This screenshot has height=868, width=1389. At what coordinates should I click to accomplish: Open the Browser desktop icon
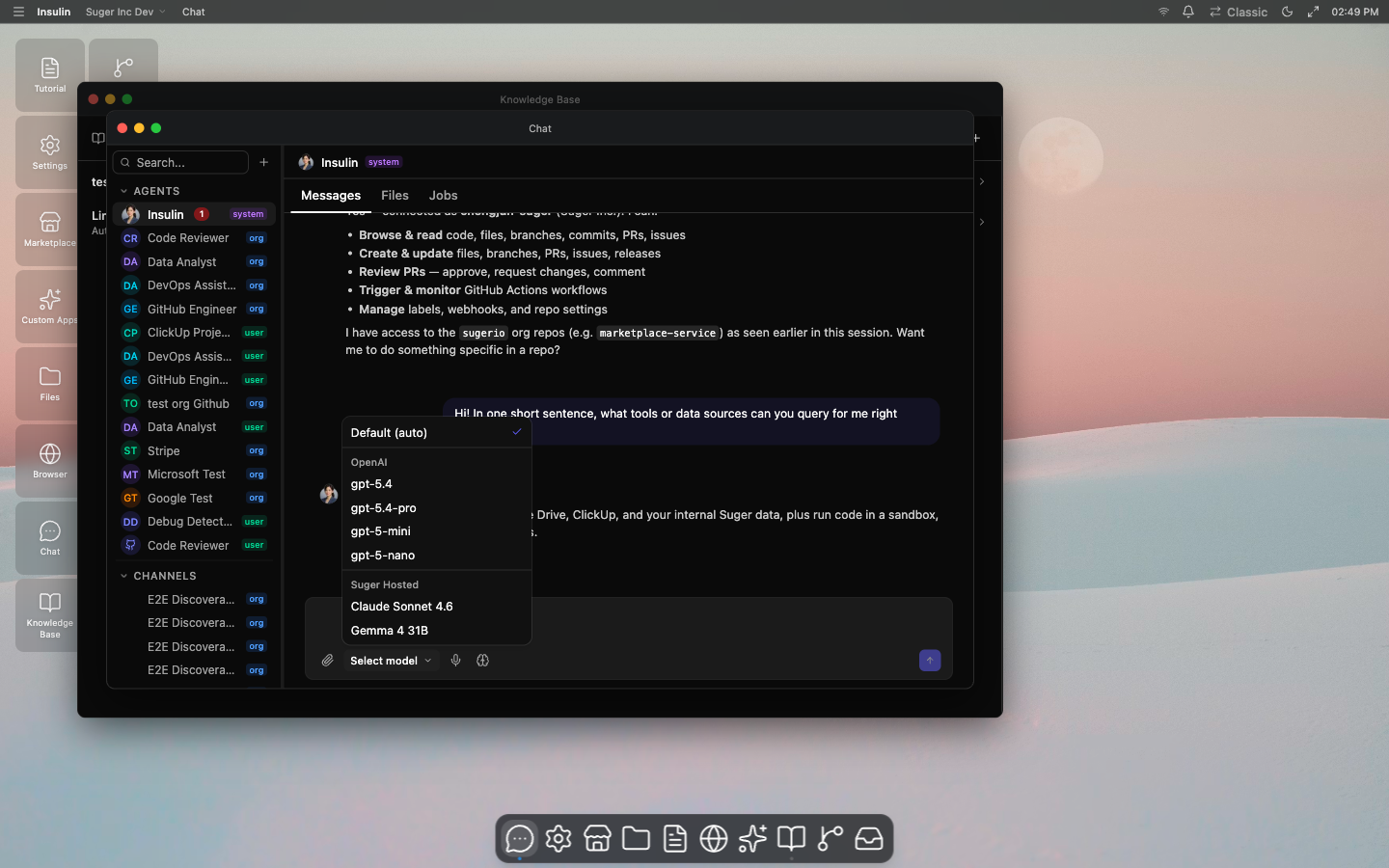tap(50, 460)
